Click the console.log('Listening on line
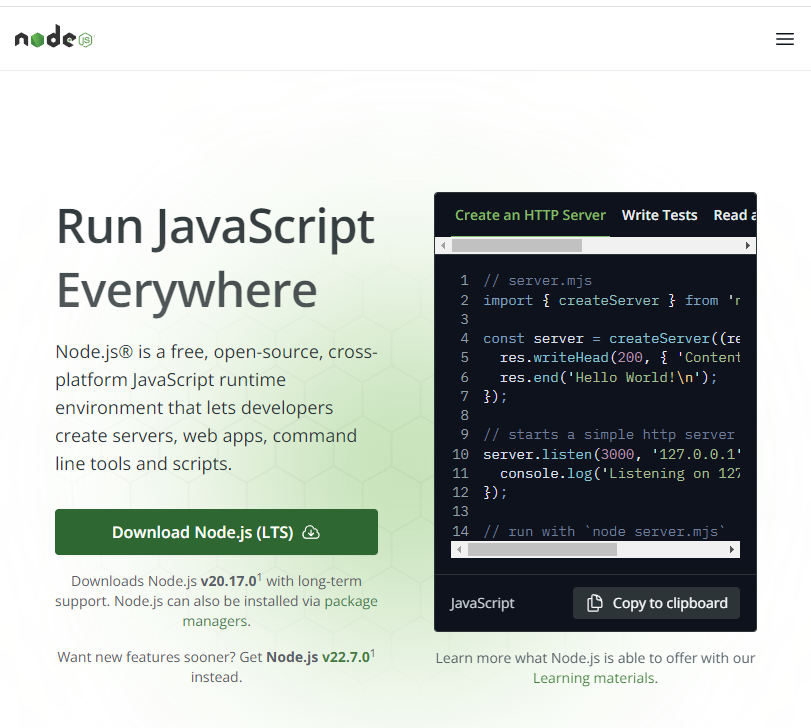The image size is (811, 728). (x=620, y=473)
